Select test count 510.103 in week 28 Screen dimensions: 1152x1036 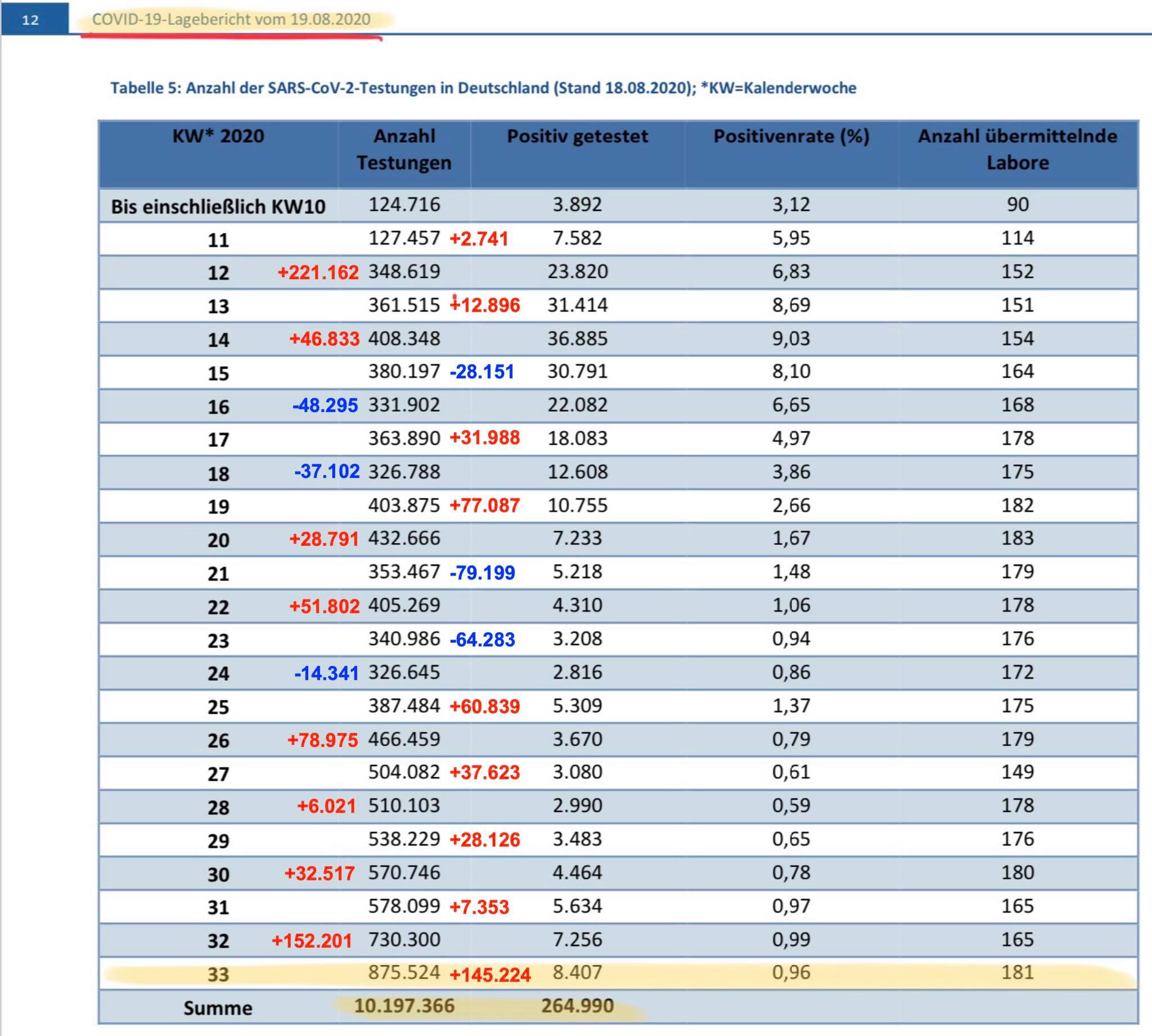(x=404, y=806)
